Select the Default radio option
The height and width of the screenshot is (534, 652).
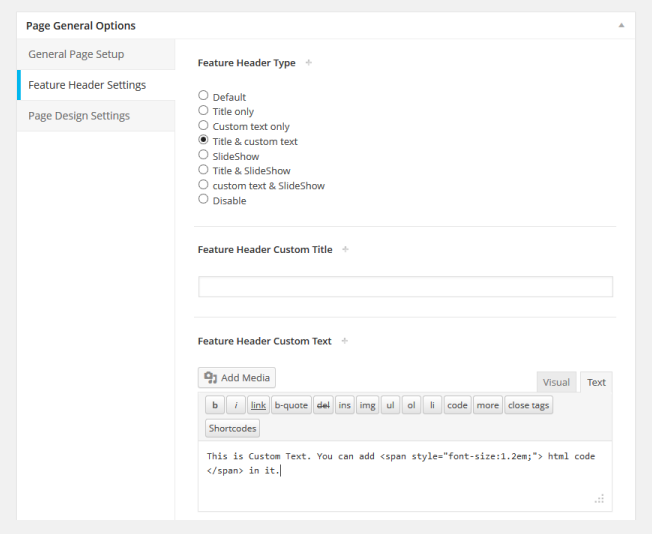coord(203,96)
